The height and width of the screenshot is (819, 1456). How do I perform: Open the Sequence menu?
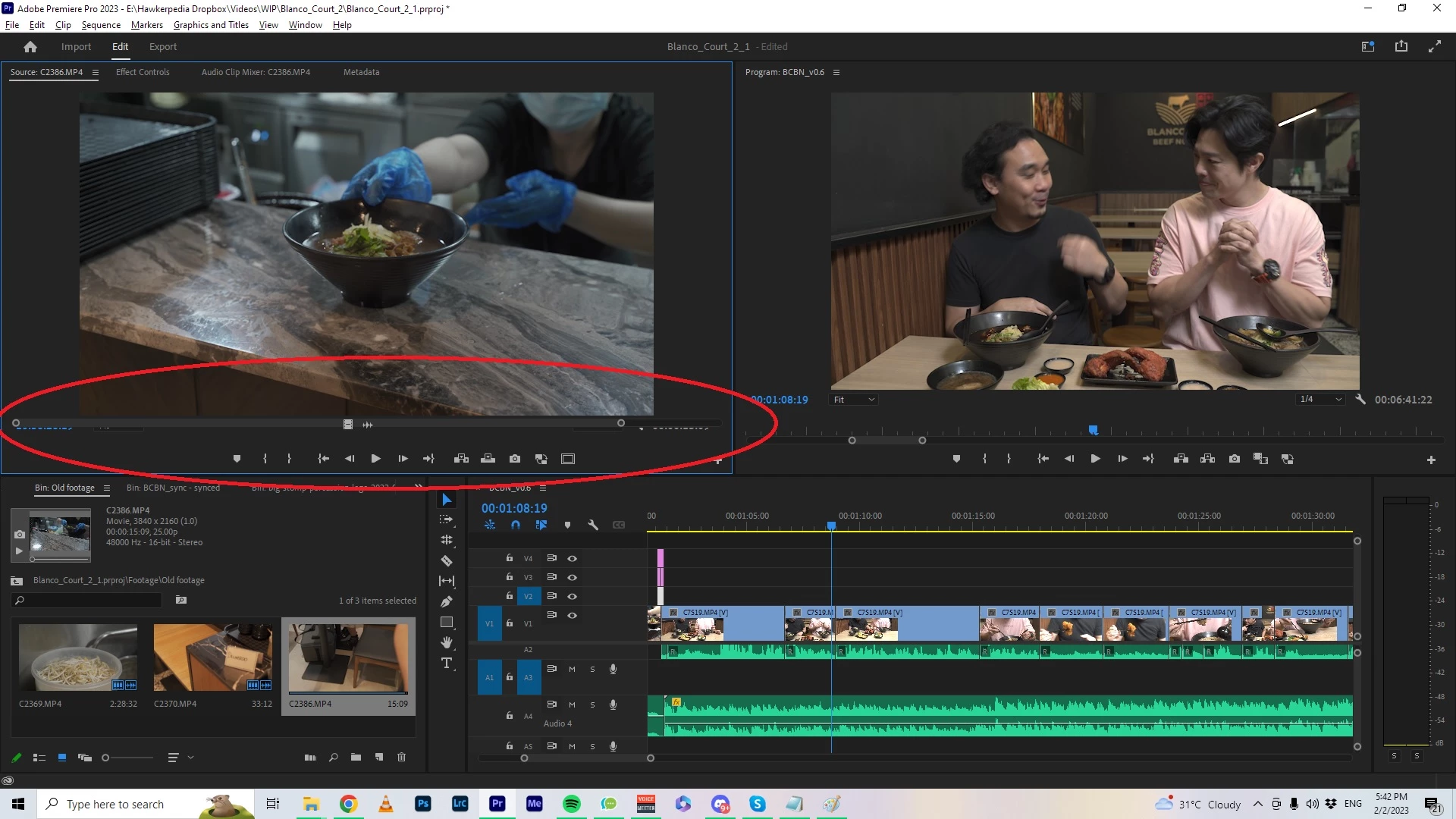[101, 25]
